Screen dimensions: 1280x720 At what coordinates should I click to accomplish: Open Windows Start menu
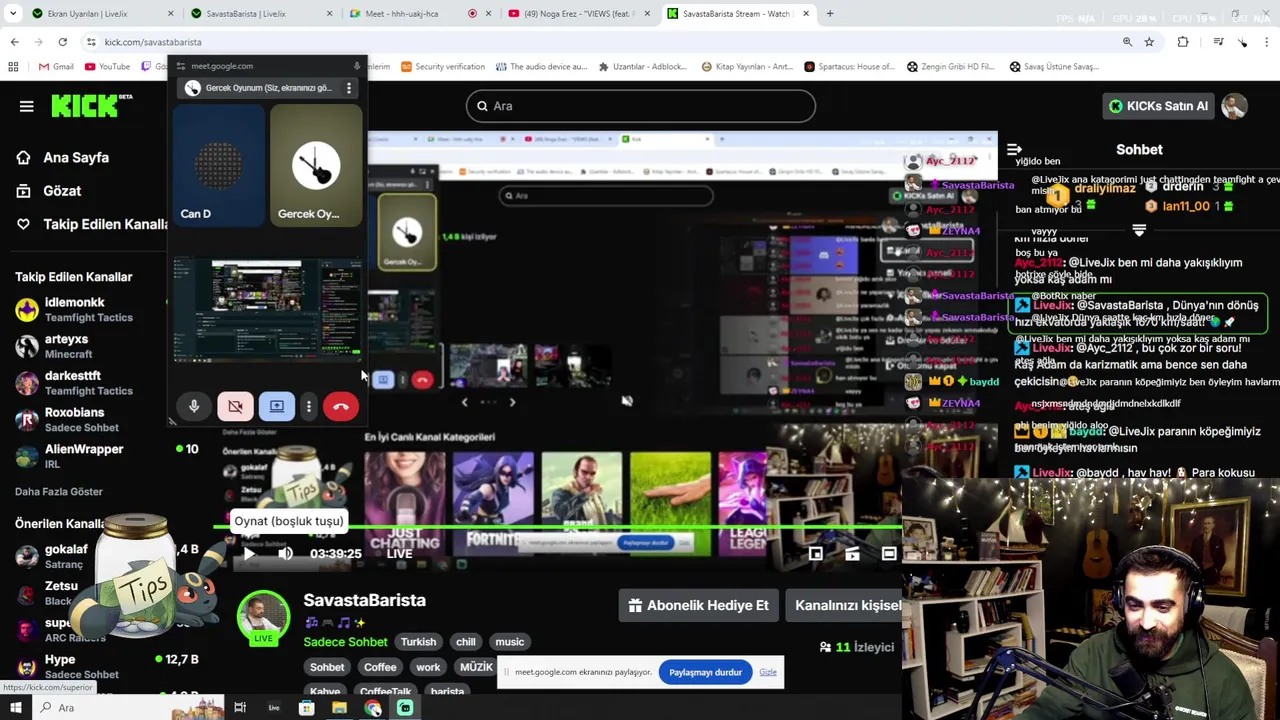pyautogui.click(x=15, y=708)
